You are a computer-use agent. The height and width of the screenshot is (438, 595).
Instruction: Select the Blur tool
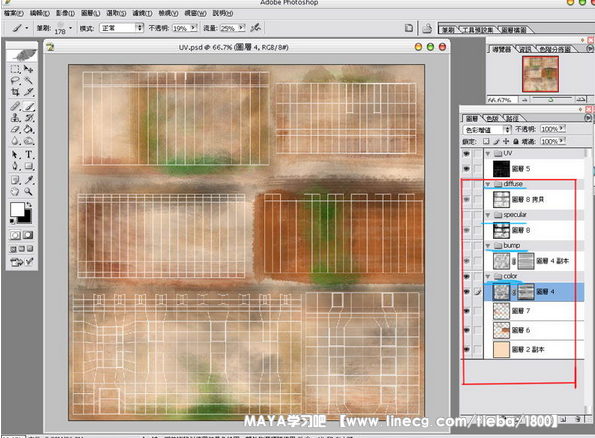(15, 141)
